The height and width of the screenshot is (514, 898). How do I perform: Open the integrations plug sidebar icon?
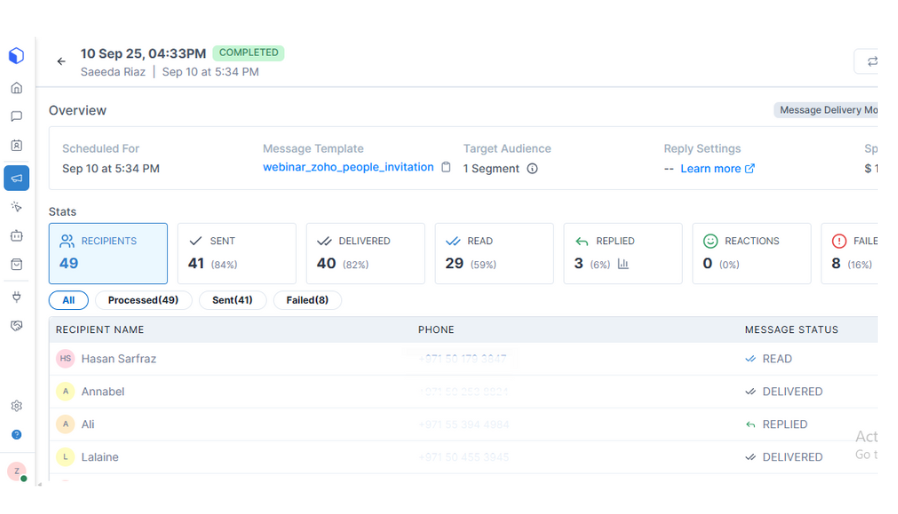(x=16, y=297)
